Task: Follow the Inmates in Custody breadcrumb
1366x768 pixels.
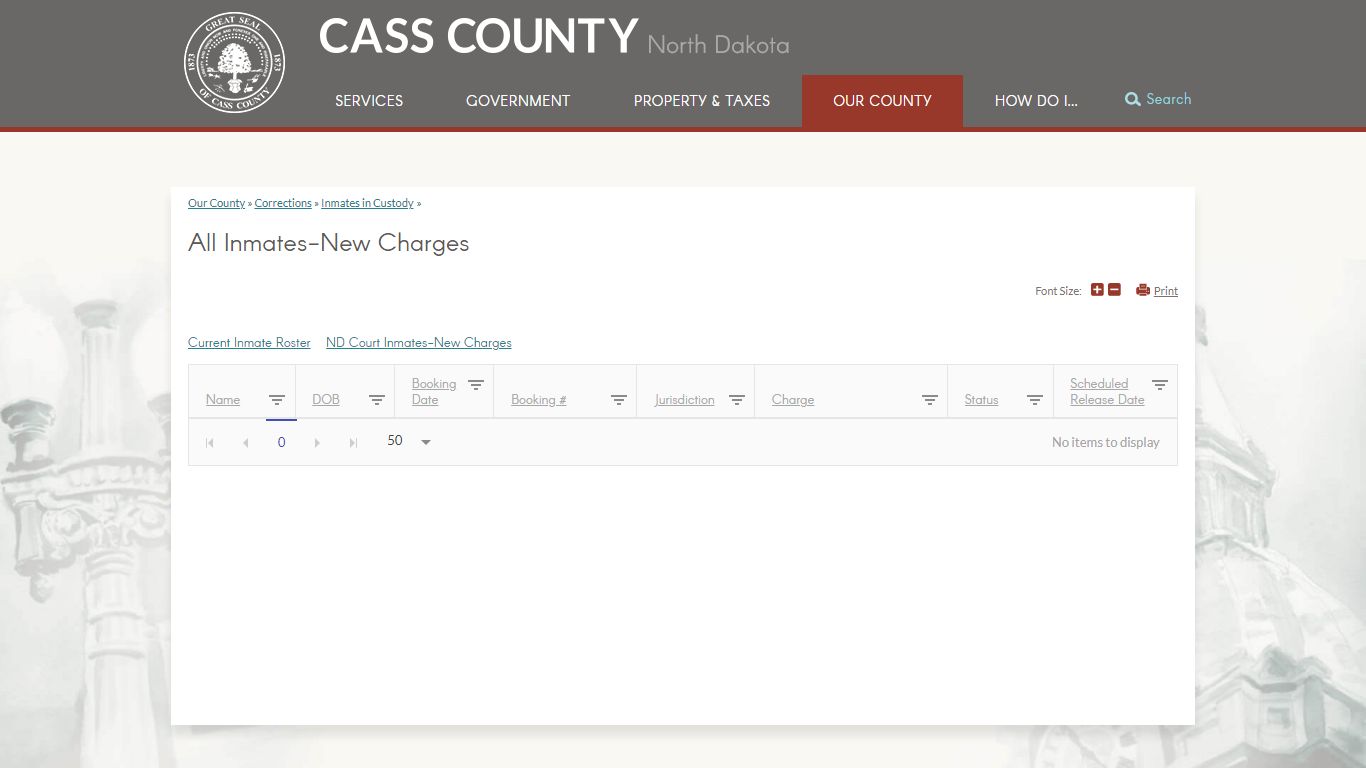Action: tap(367, 203)
